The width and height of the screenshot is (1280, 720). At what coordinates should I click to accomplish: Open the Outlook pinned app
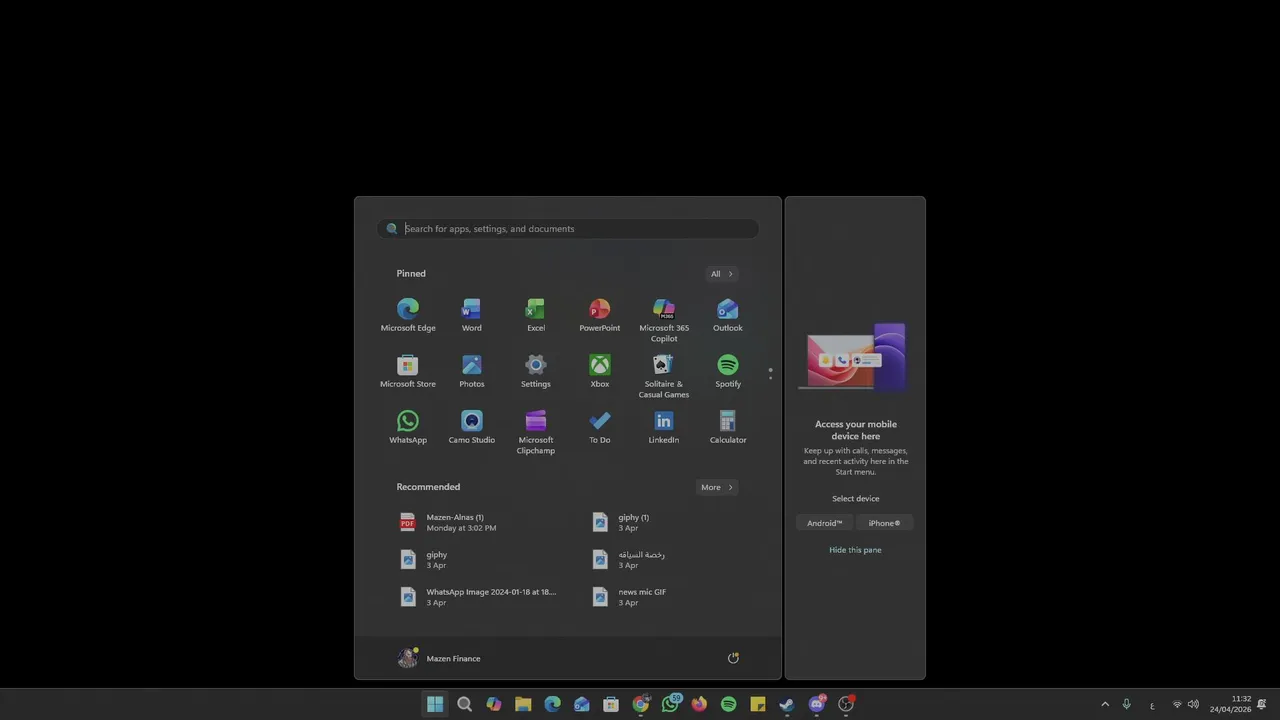[x=728, y=315]
